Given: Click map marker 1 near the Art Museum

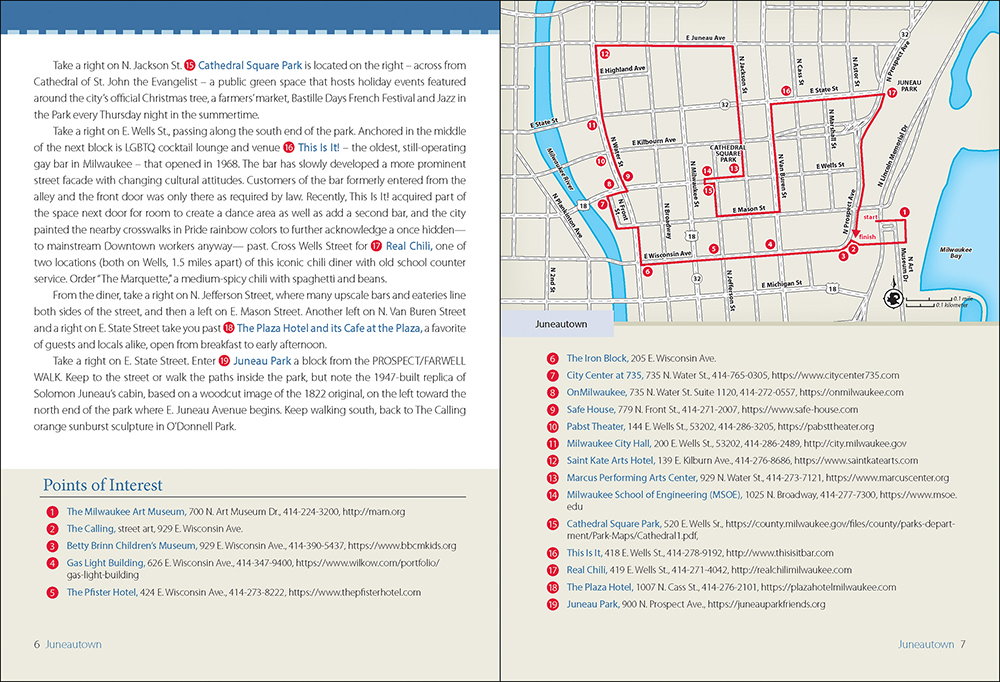Looking at the screenshot, I should (904, 212).
